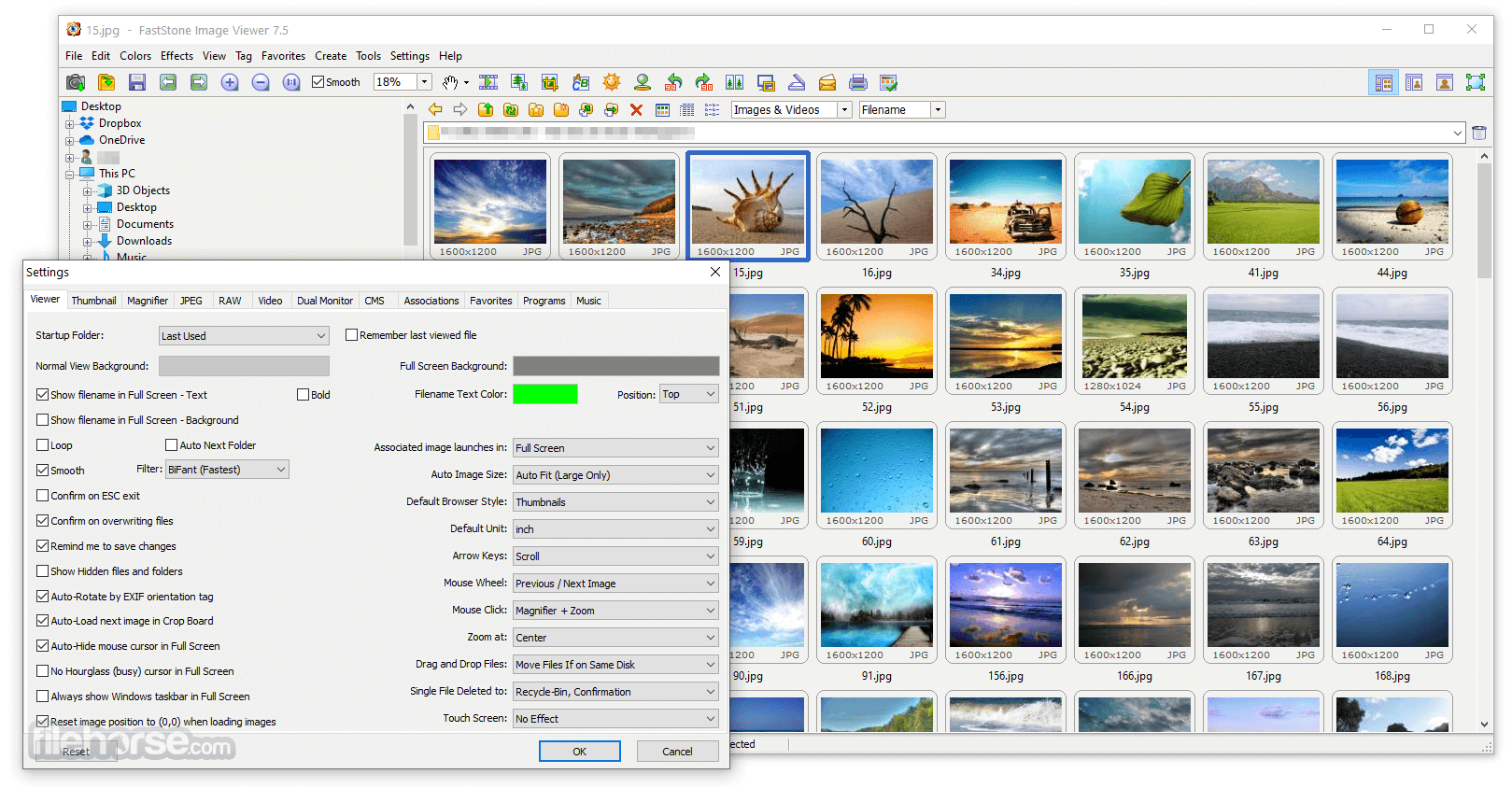Open the Images & Videos filter dropdown
The image size is (1512, 788).
point(791,110)
